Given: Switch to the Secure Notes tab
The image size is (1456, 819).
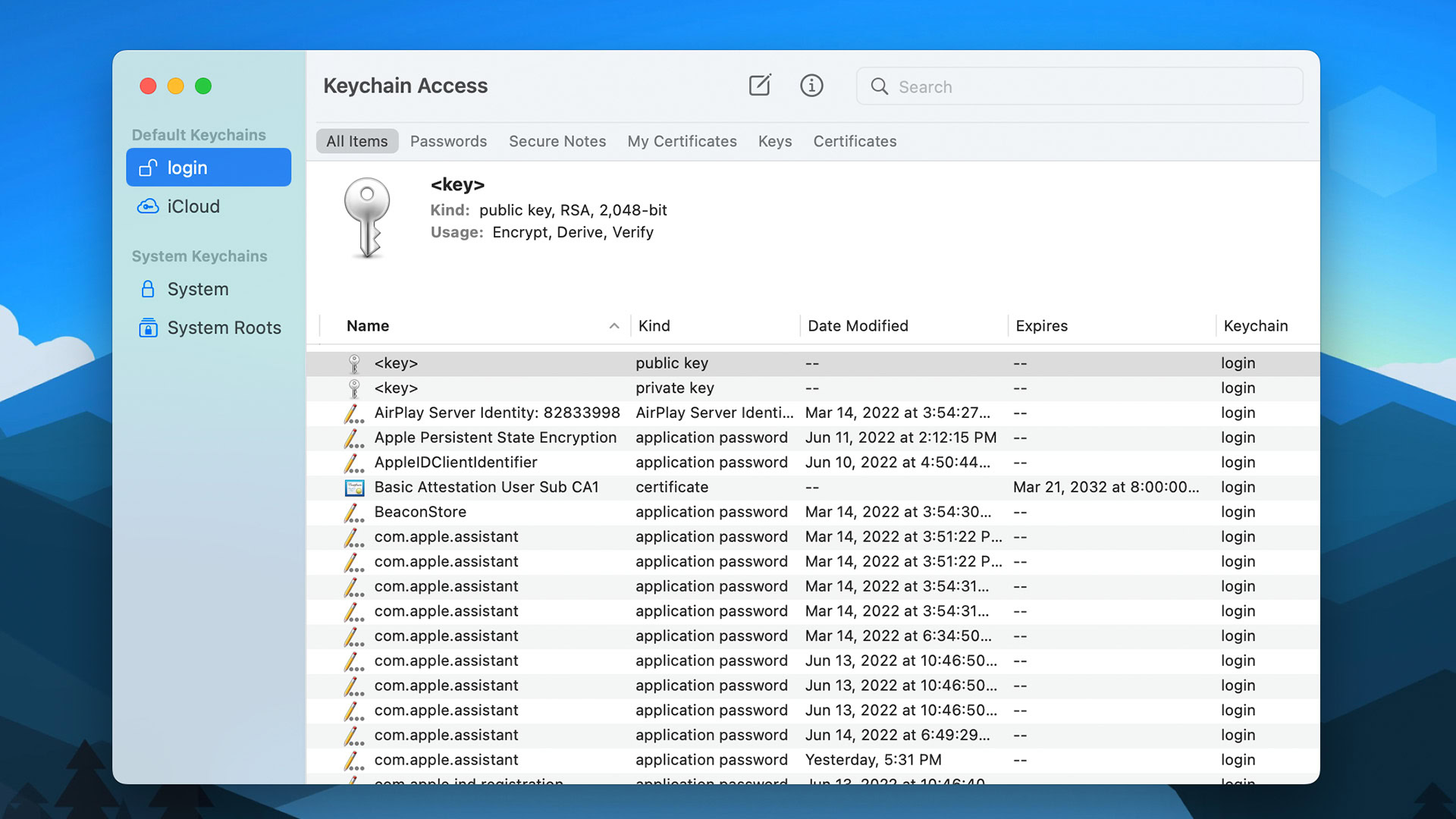Looking at the screenshot, I should click(557, 141).
